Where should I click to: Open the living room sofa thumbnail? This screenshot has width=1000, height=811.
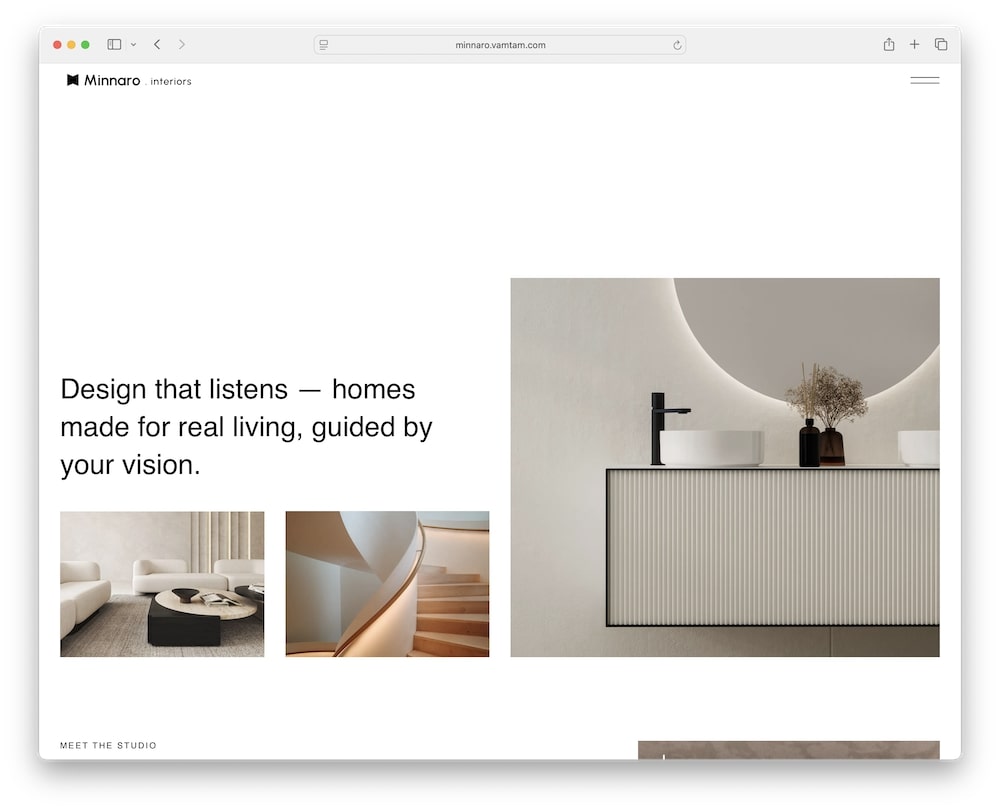(x=162, y=584)
